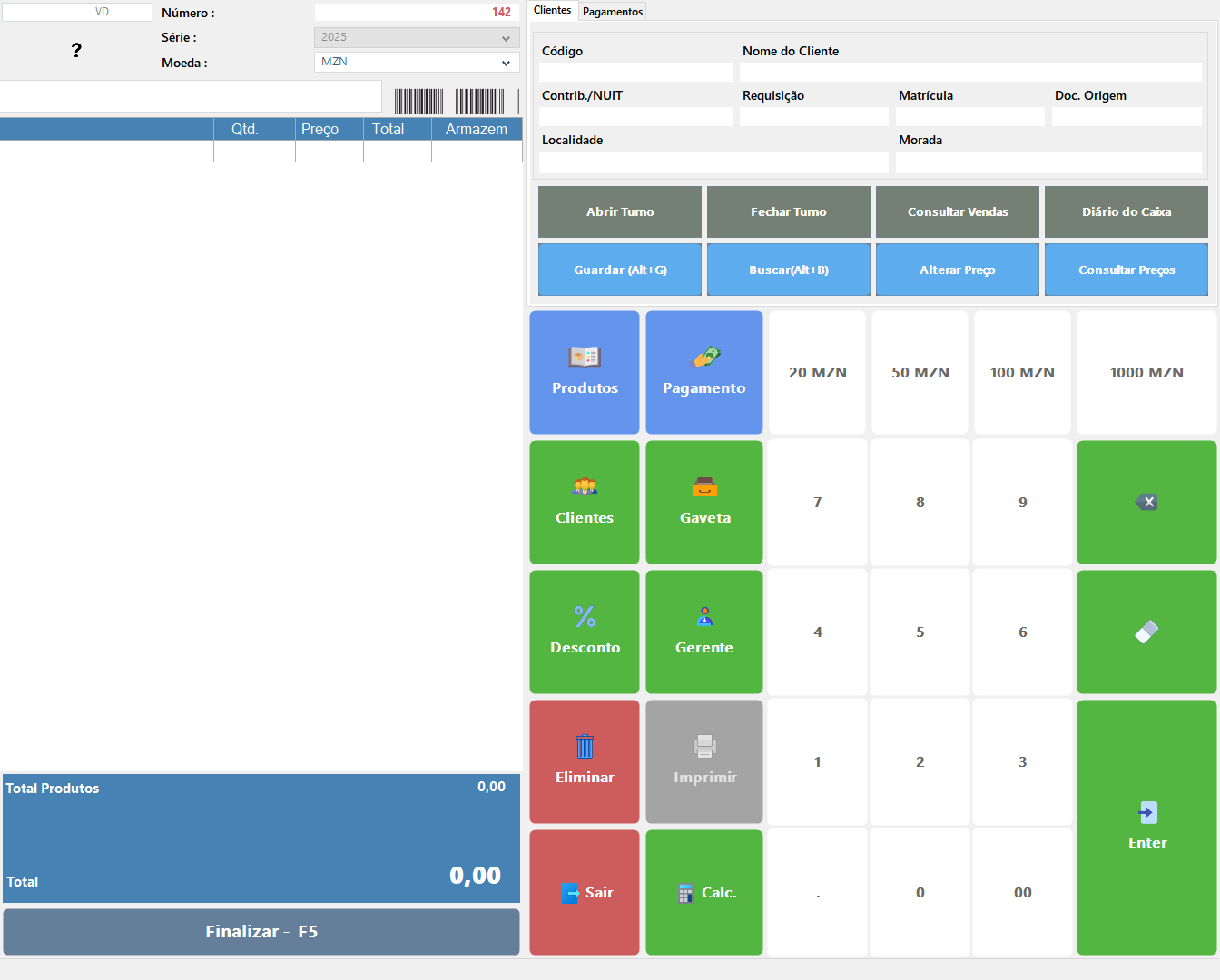Image resolution: width=1220 pixels, height=980 pixels.
Task: Select the Clientes tab
Action: [x=552, y=11]
